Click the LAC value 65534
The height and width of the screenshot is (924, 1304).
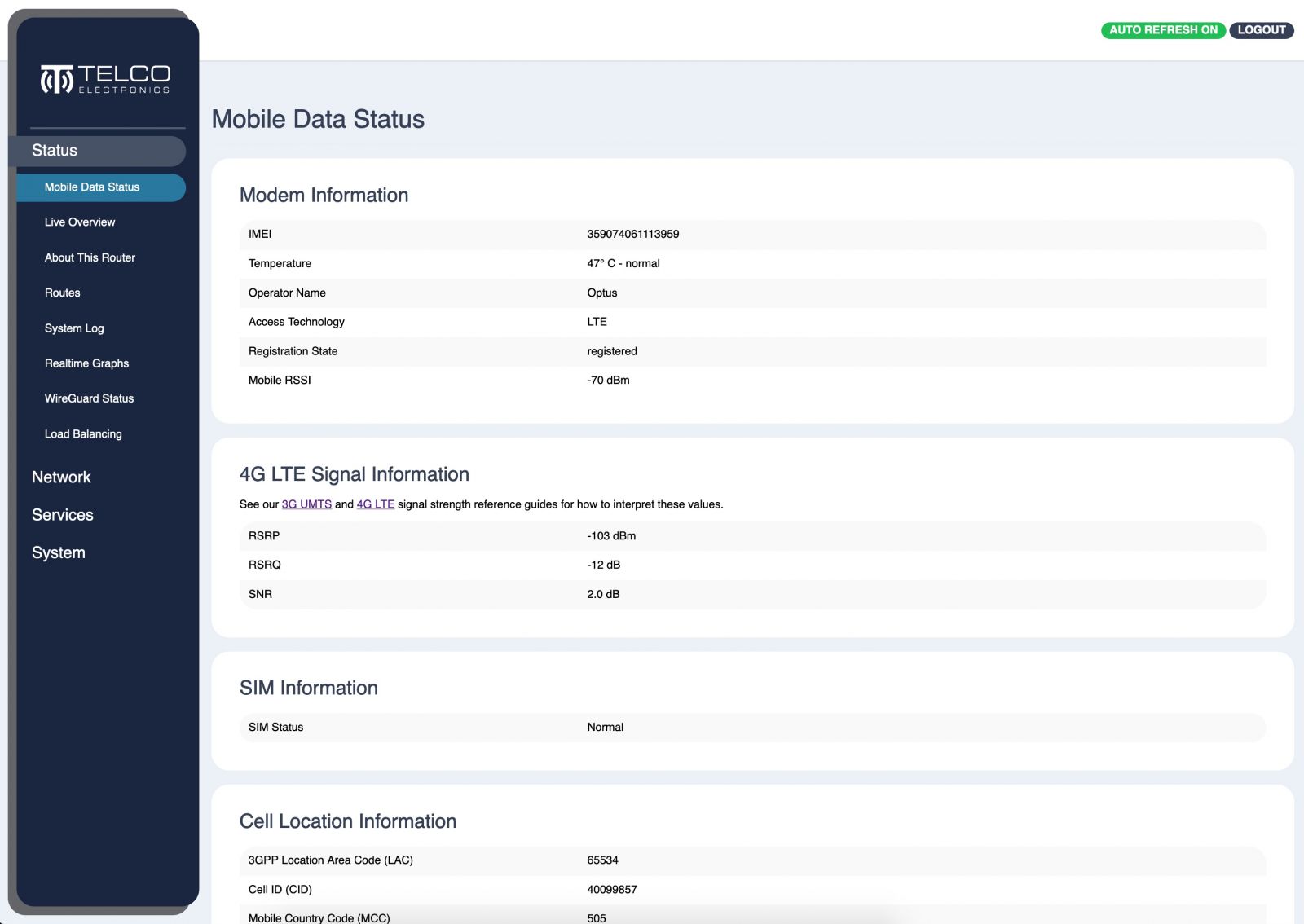pyautogui.click(x=602, y=860)
